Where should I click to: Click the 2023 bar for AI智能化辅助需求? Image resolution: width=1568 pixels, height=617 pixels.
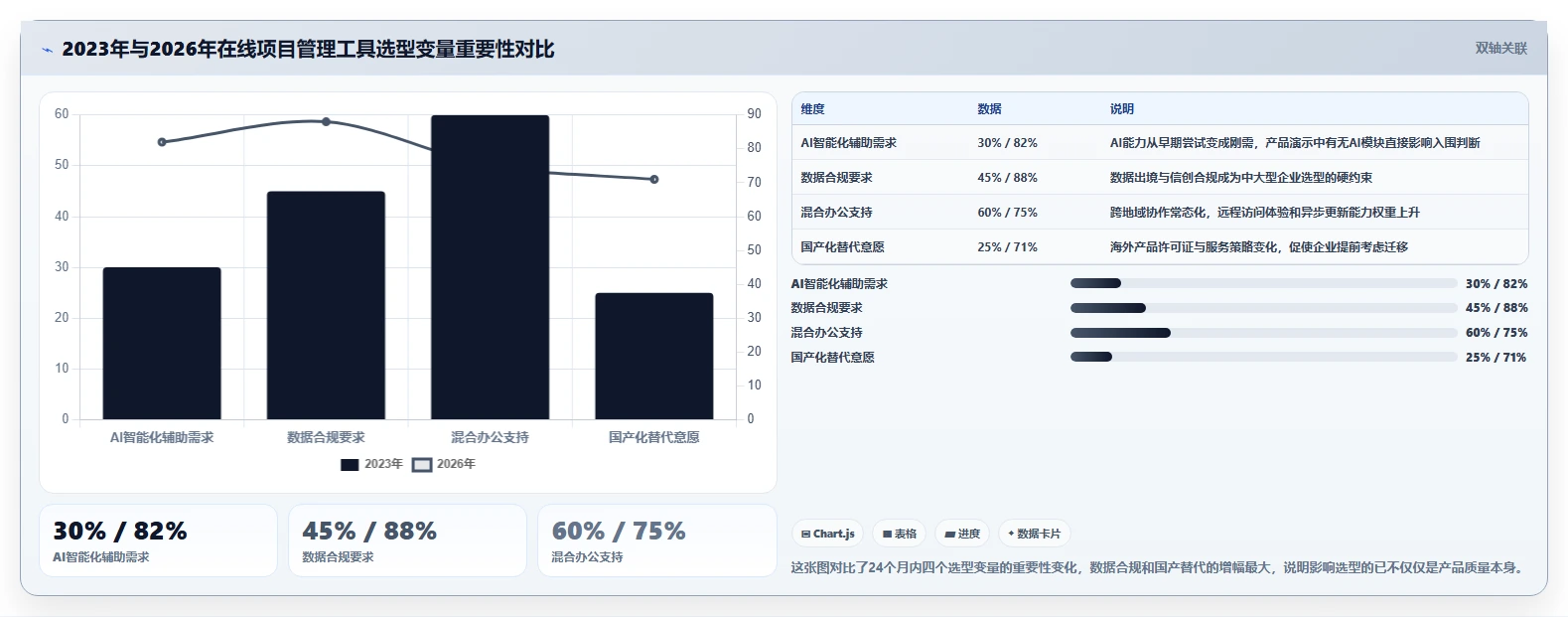162,343
